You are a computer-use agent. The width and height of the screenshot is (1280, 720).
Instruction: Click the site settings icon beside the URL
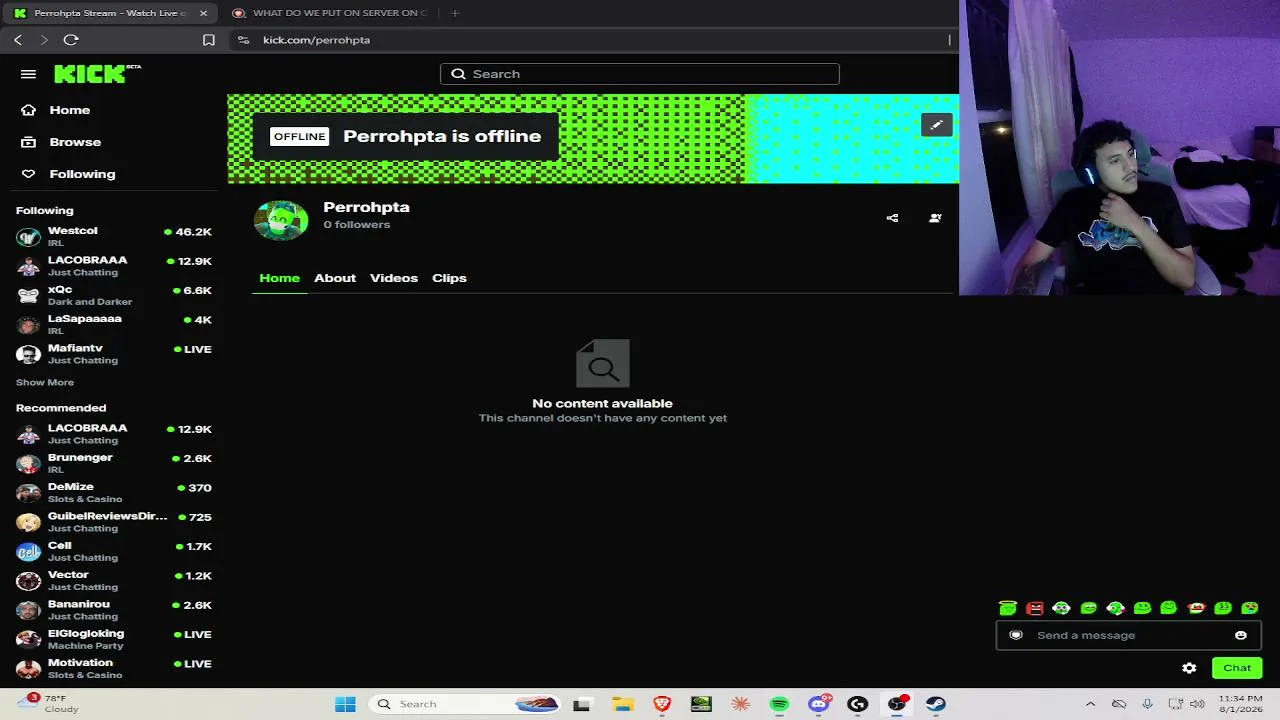pos(243,40)
